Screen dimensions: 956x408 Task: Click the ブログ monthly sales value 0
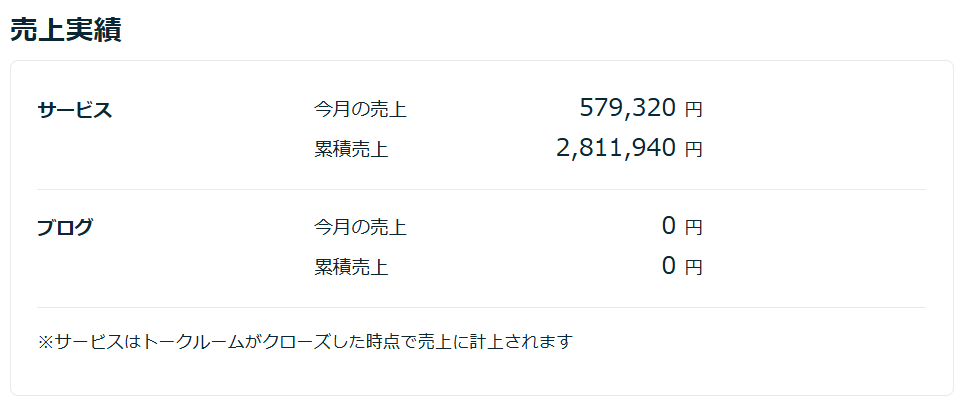click(x=669, y=226)
